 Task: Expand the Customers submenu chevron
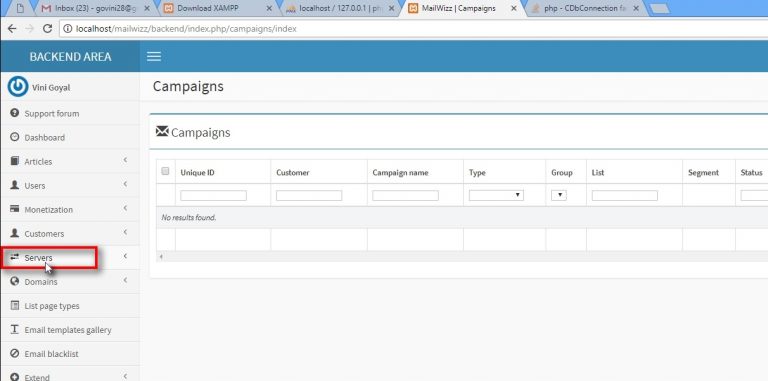coord(125,232)
